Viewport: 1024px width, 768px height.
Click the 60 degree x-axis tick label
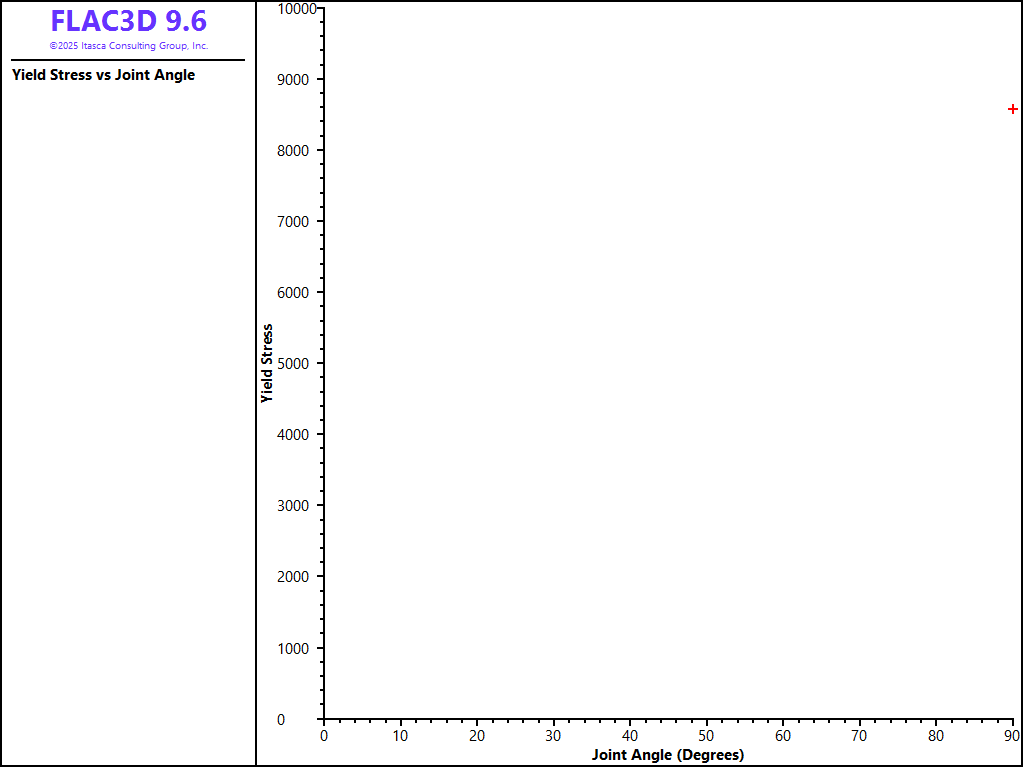pyautogui.click(x=783, y=736)
